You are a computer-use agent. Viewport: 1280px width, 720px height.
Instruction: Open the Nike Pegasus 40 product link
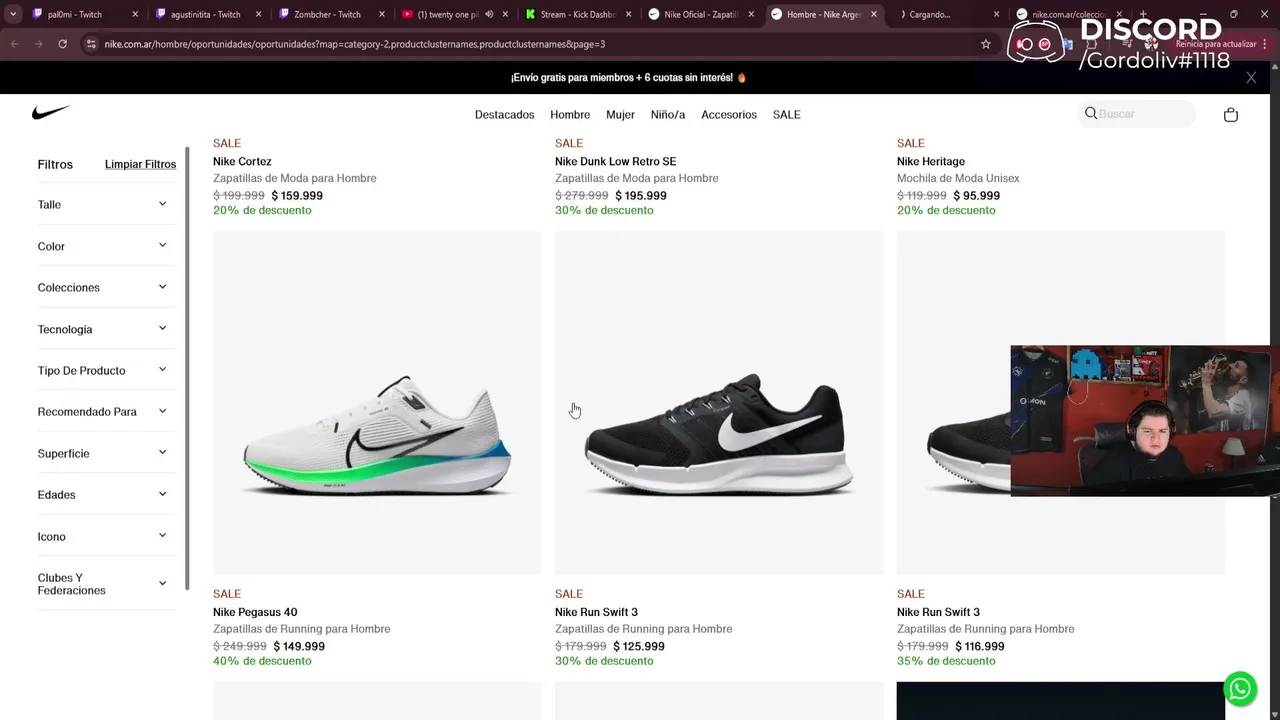click(255, 612)
